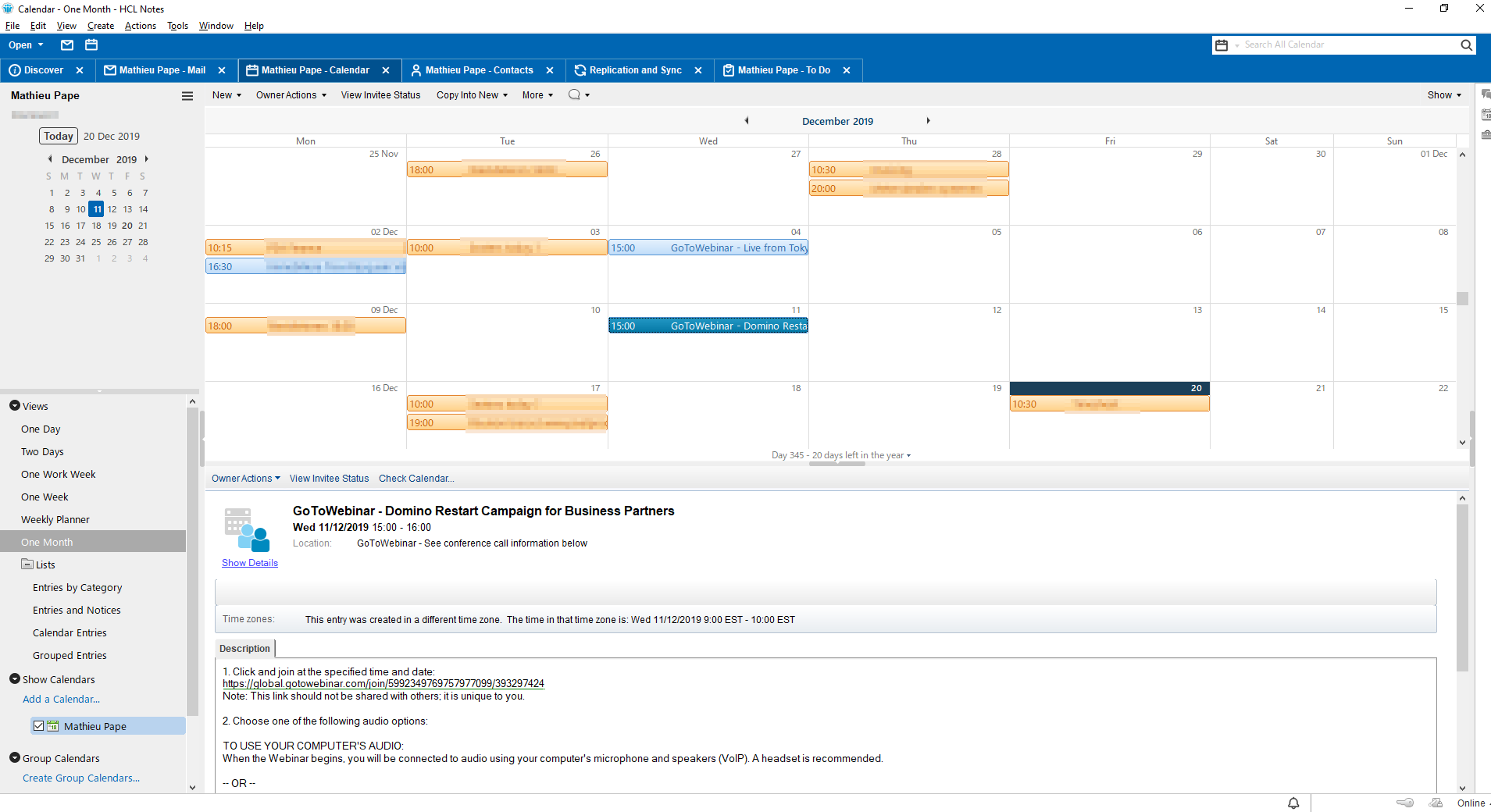Click Create Group Calendars... link
This screenshot has height=812, width=1491.
coord(81,778)
